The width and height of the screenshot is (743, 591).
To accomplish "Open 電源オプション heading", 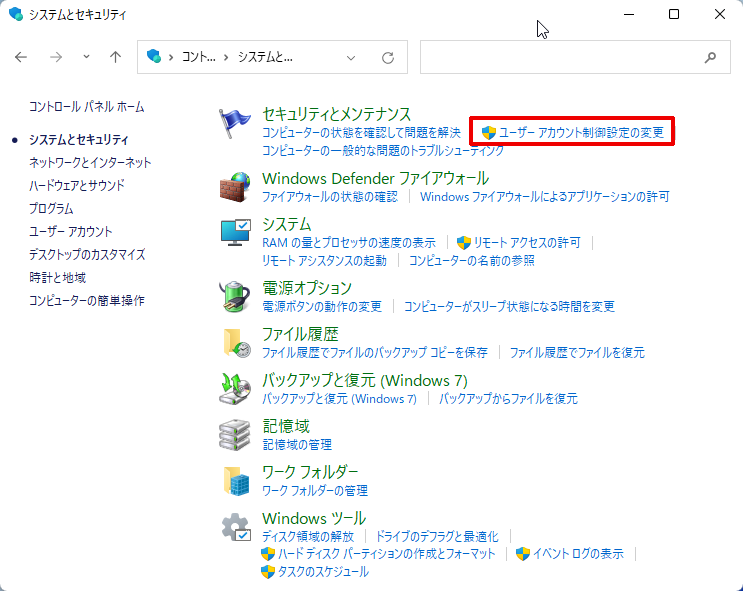I will (x=307, y=288).
